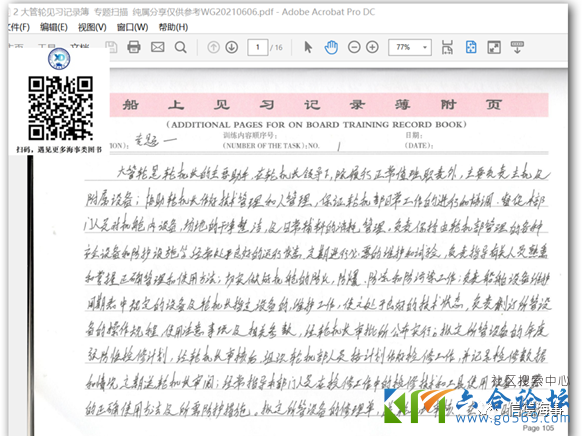Open the find text magnifier tool
The image size is (582, 436).
181,47
